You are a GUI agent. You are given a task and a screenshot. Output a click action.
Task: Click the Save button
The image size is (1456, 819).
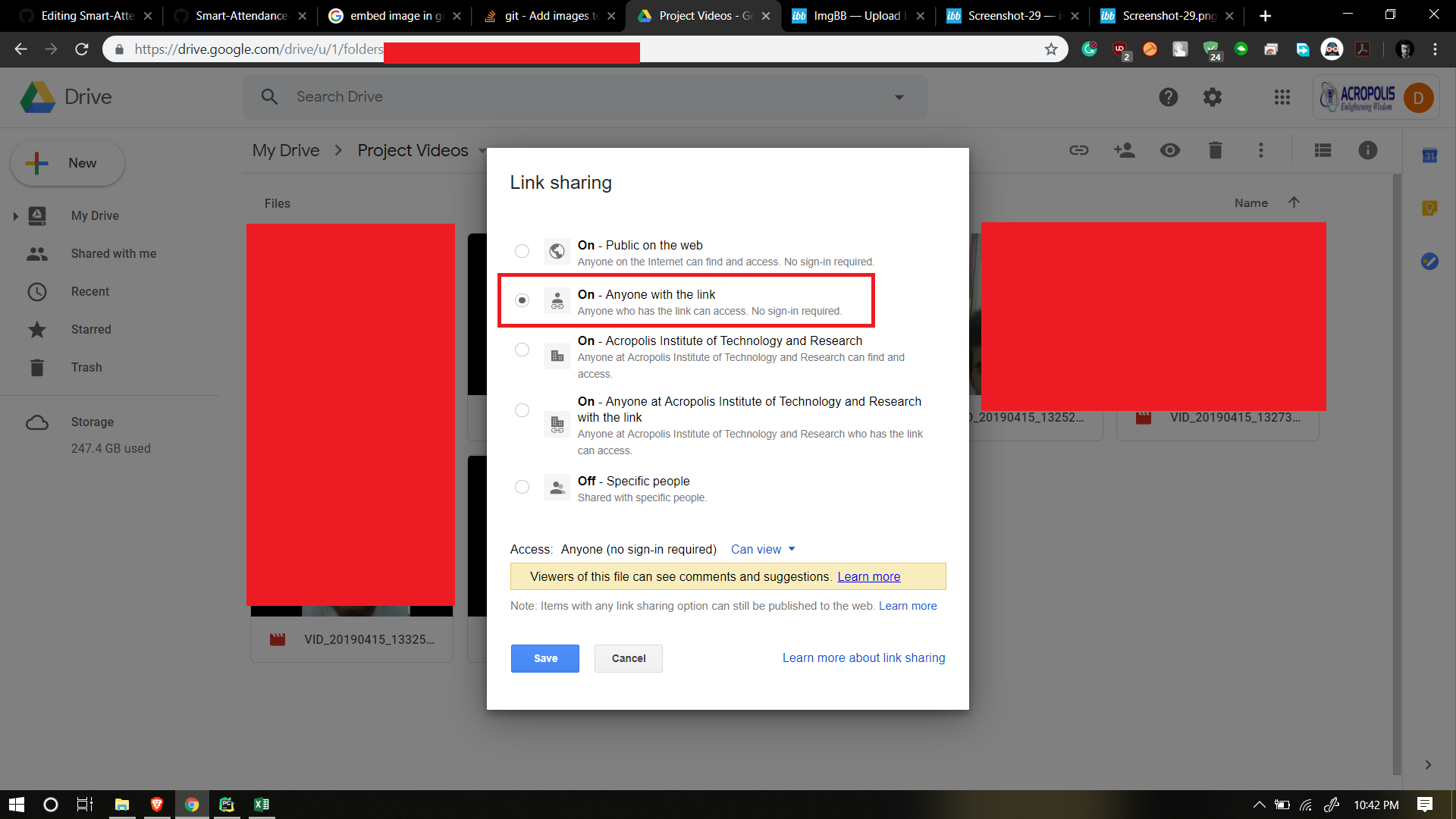click(x=544, y=658)
